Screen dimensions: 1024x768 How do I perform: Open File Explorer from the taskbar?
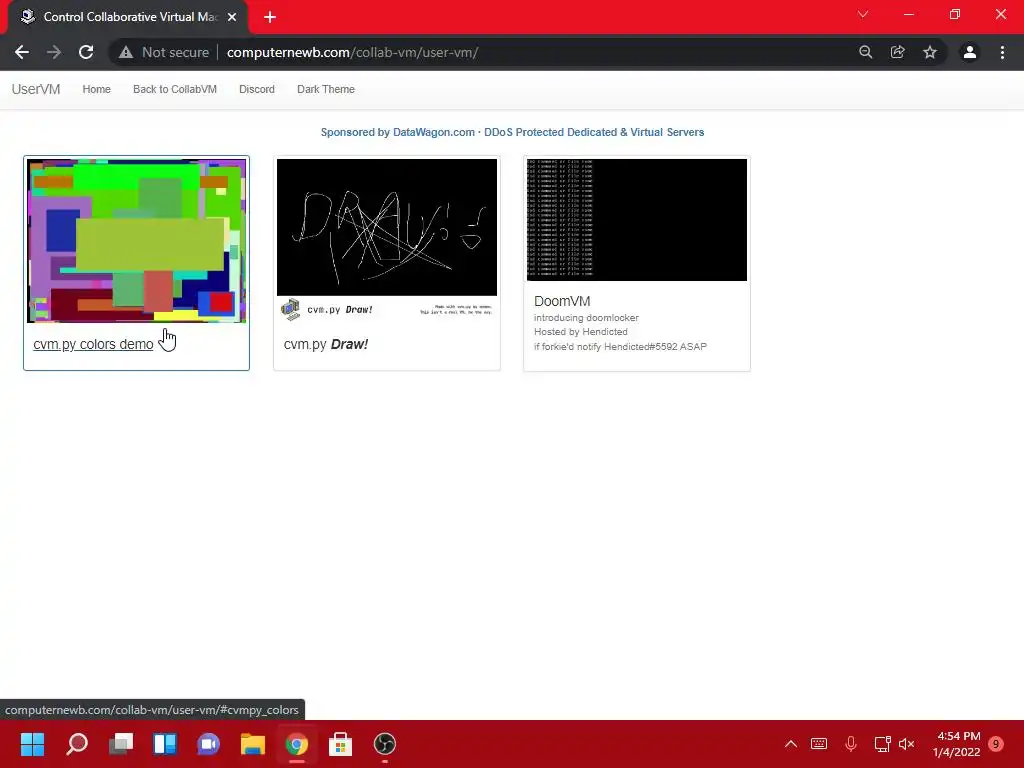(x=253, y=744)
